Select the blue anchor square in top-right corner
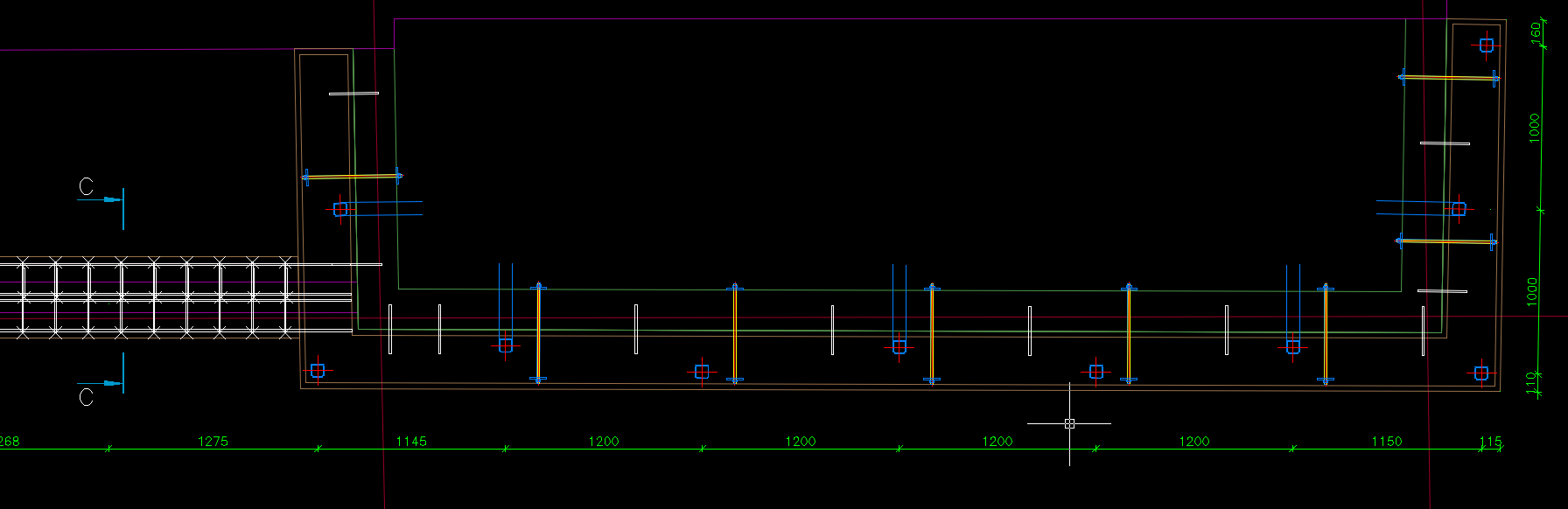Viewport: 1568px width, 509px height. (x=1487, y=45)
